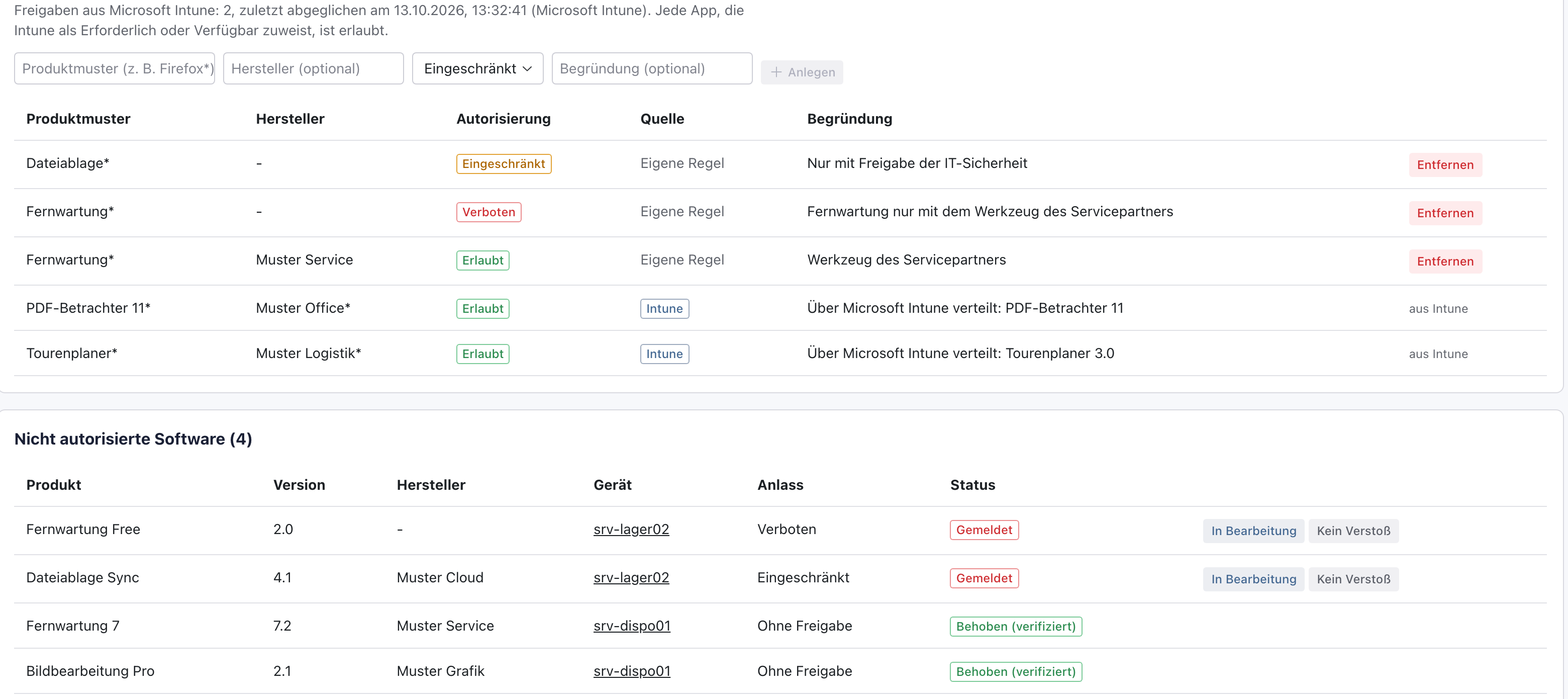Viewport: 1568px width, 699px height.
Task: Click the Anlass column header
Action: pos(780,484)
